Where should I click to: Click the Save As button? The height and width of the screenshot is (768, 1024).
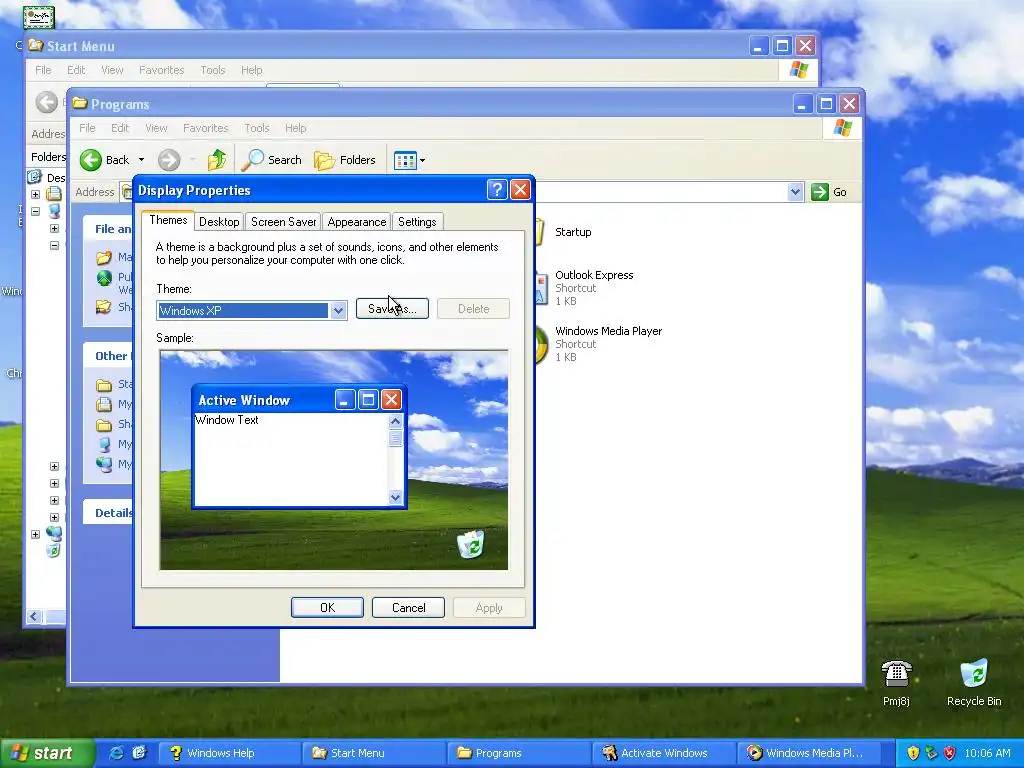(x=392, y=309)
